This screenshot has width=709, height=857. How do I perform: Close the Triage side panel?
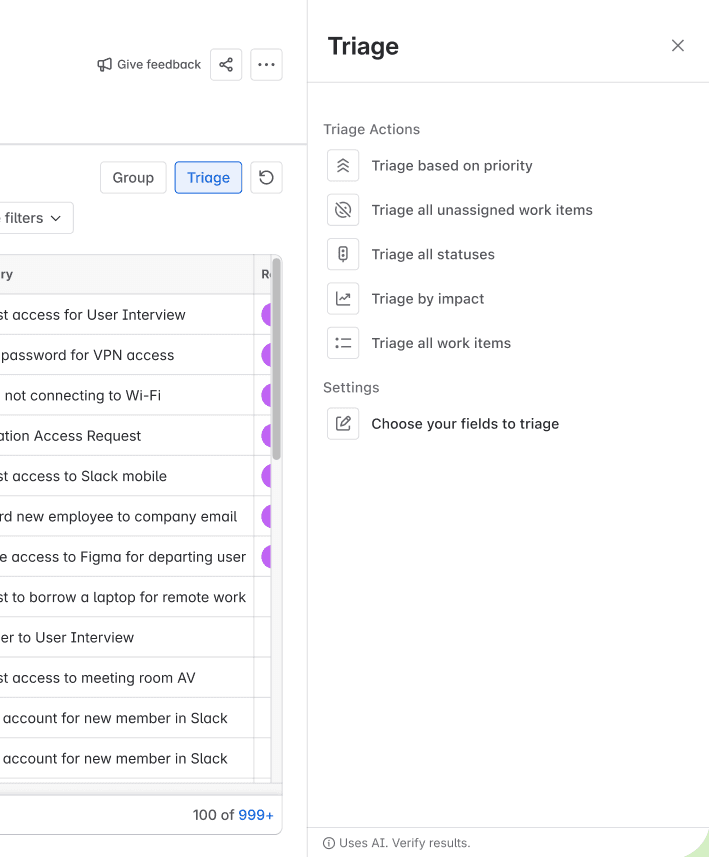(678, 46)
